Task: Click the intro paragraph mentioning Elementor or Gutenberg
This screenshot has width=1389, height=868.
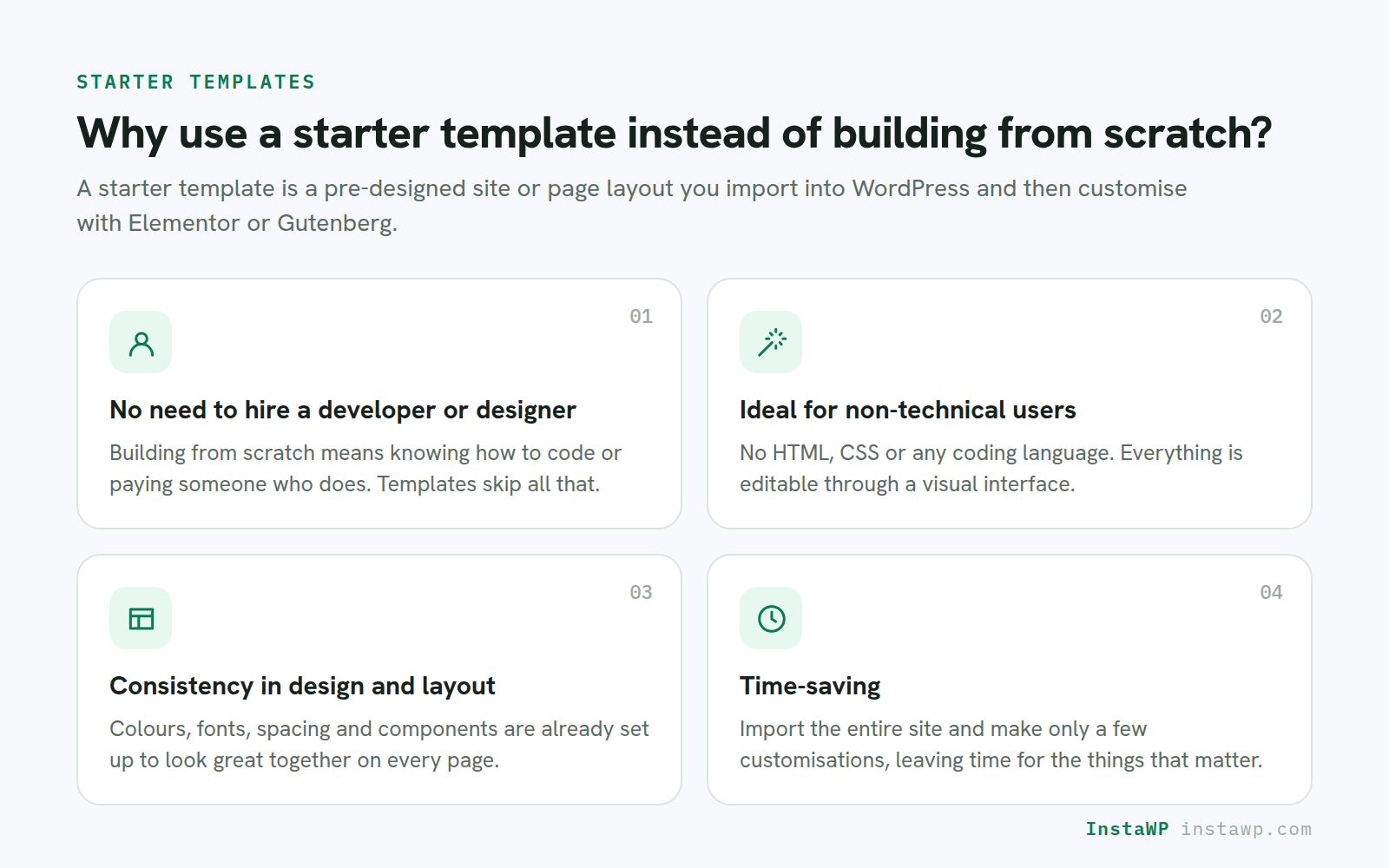Action: click(x=632, y=206)
